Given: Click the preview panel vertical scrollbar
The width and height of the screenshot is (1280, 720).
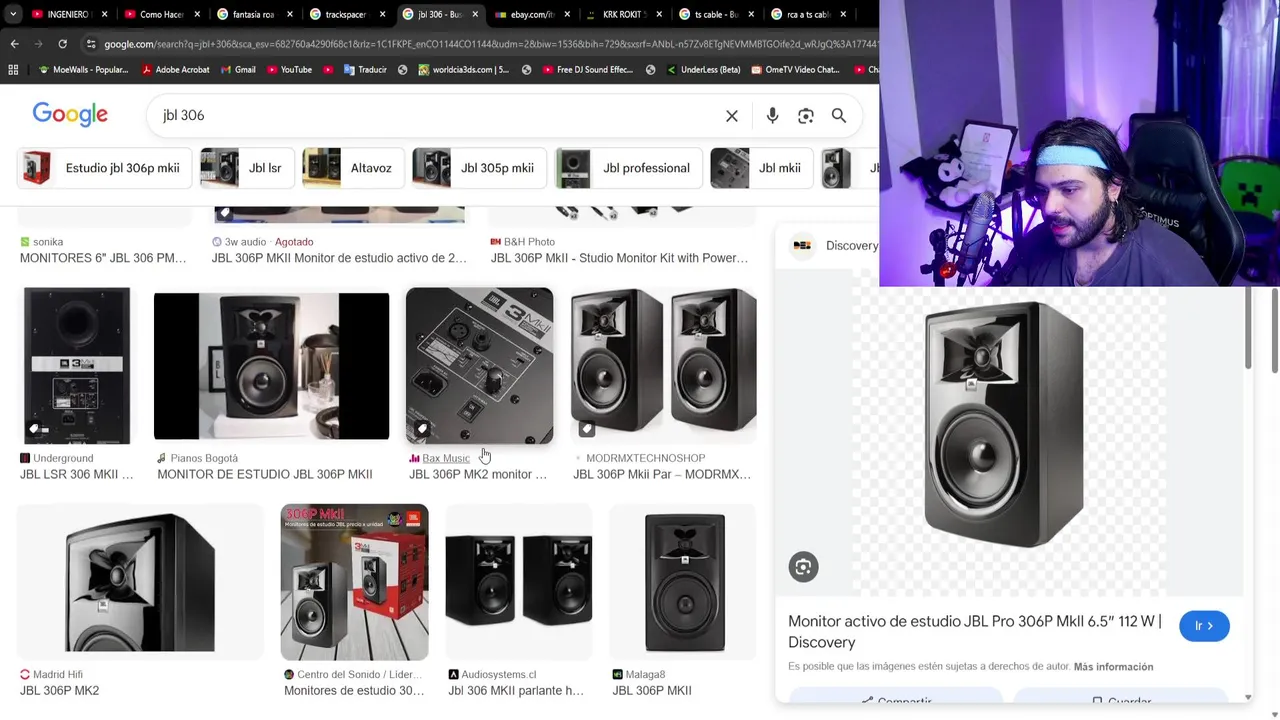Looking at the screenshot, I should (1248, 330).
